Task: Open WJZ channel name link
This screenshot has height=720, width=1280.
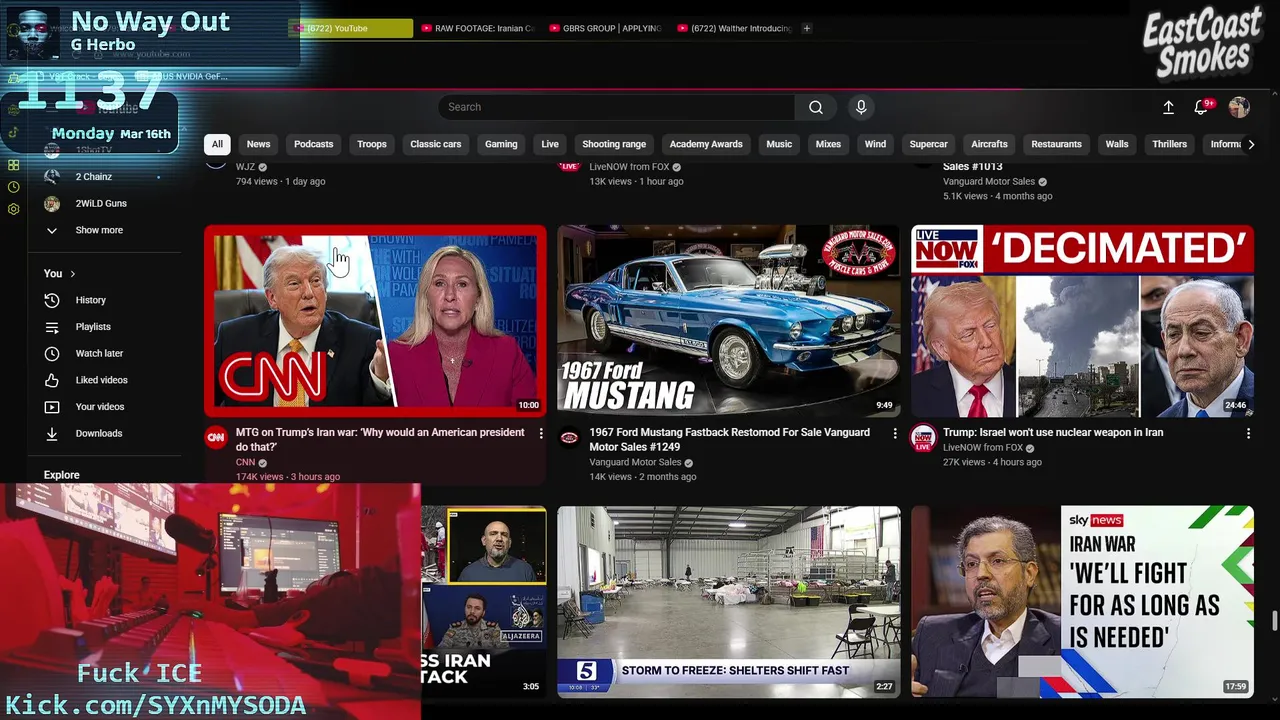Action: tap(245, 167)
